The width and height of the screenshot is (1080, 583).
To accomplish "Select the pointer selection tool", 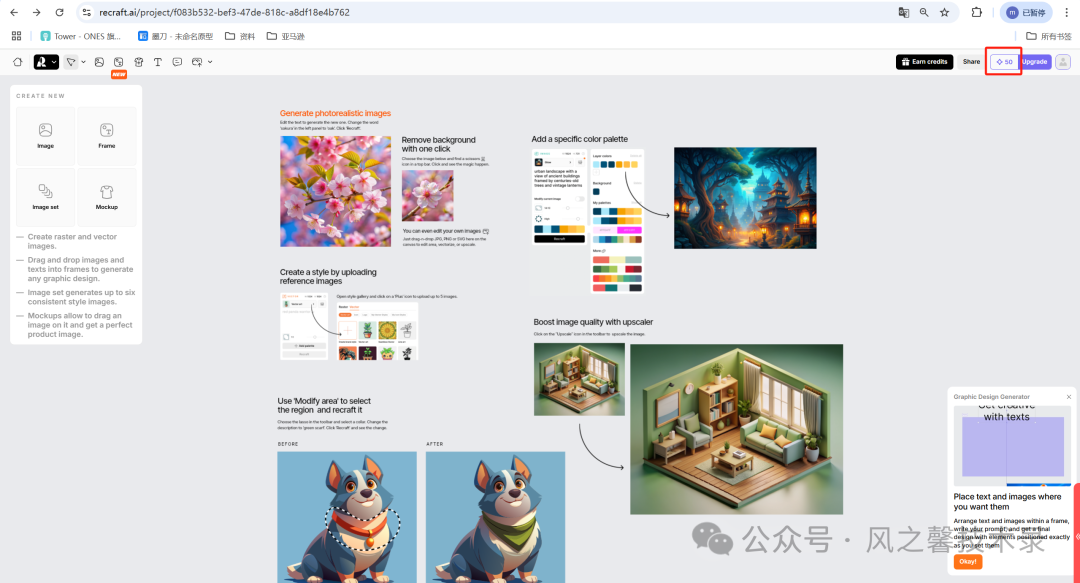I will (x=71, y=62).
